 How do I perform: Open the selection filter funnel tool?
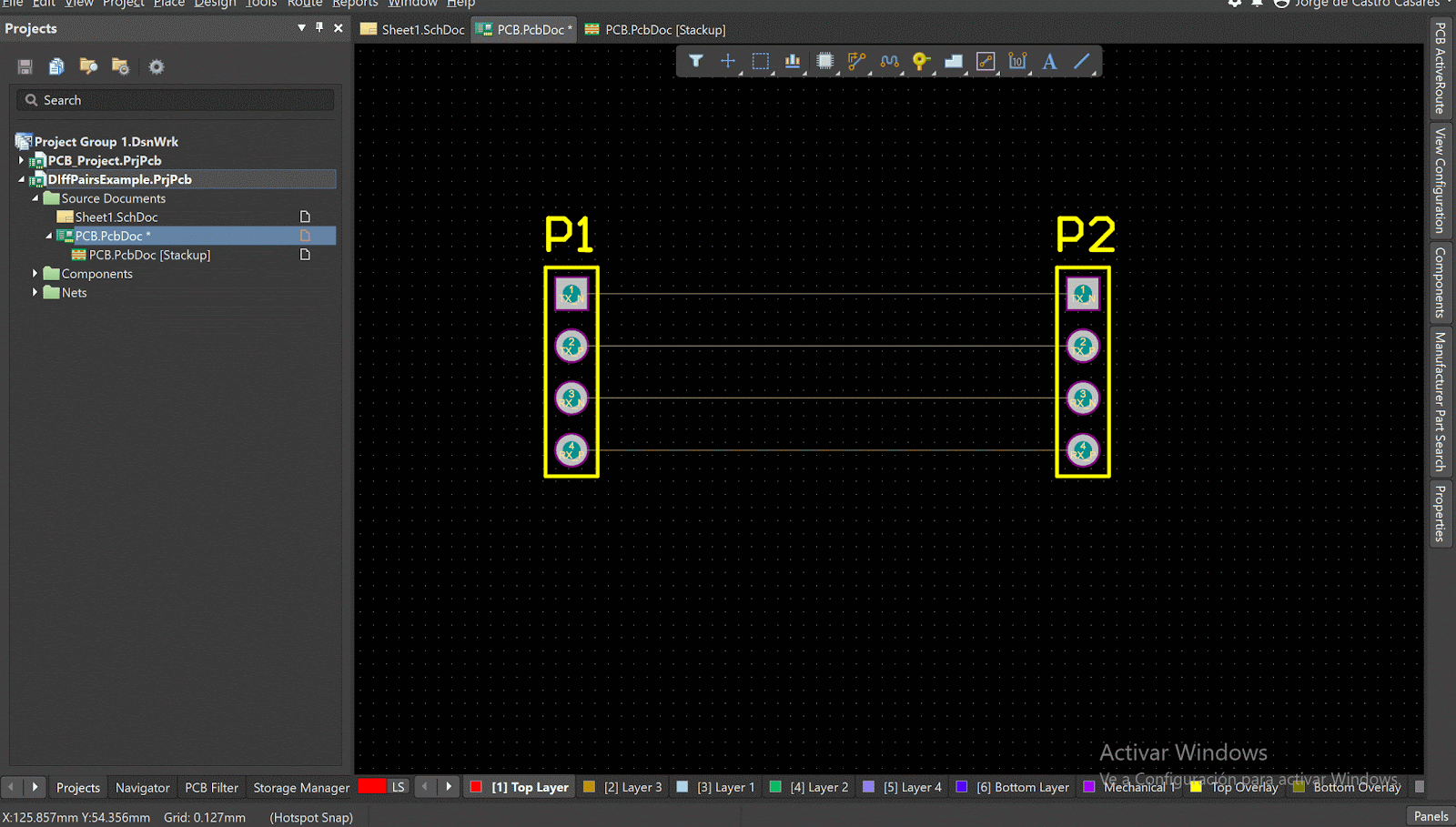696,61
